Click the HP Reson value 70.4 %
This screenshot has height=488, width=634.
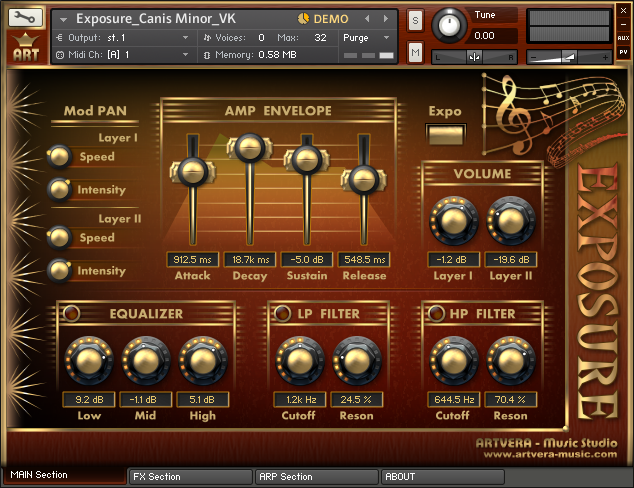tap(511, 399)
